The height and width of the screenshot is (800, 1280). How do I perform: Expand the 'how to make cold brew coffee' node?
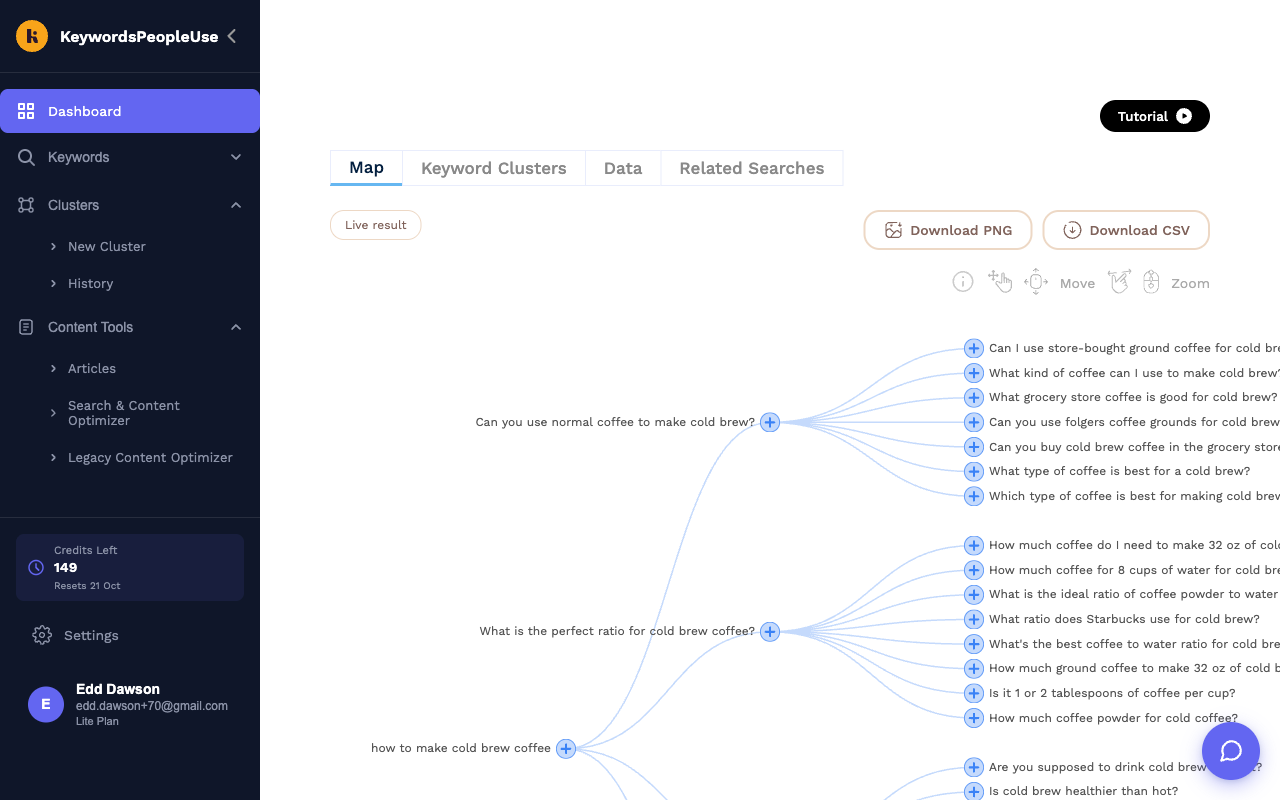point(566,748)
